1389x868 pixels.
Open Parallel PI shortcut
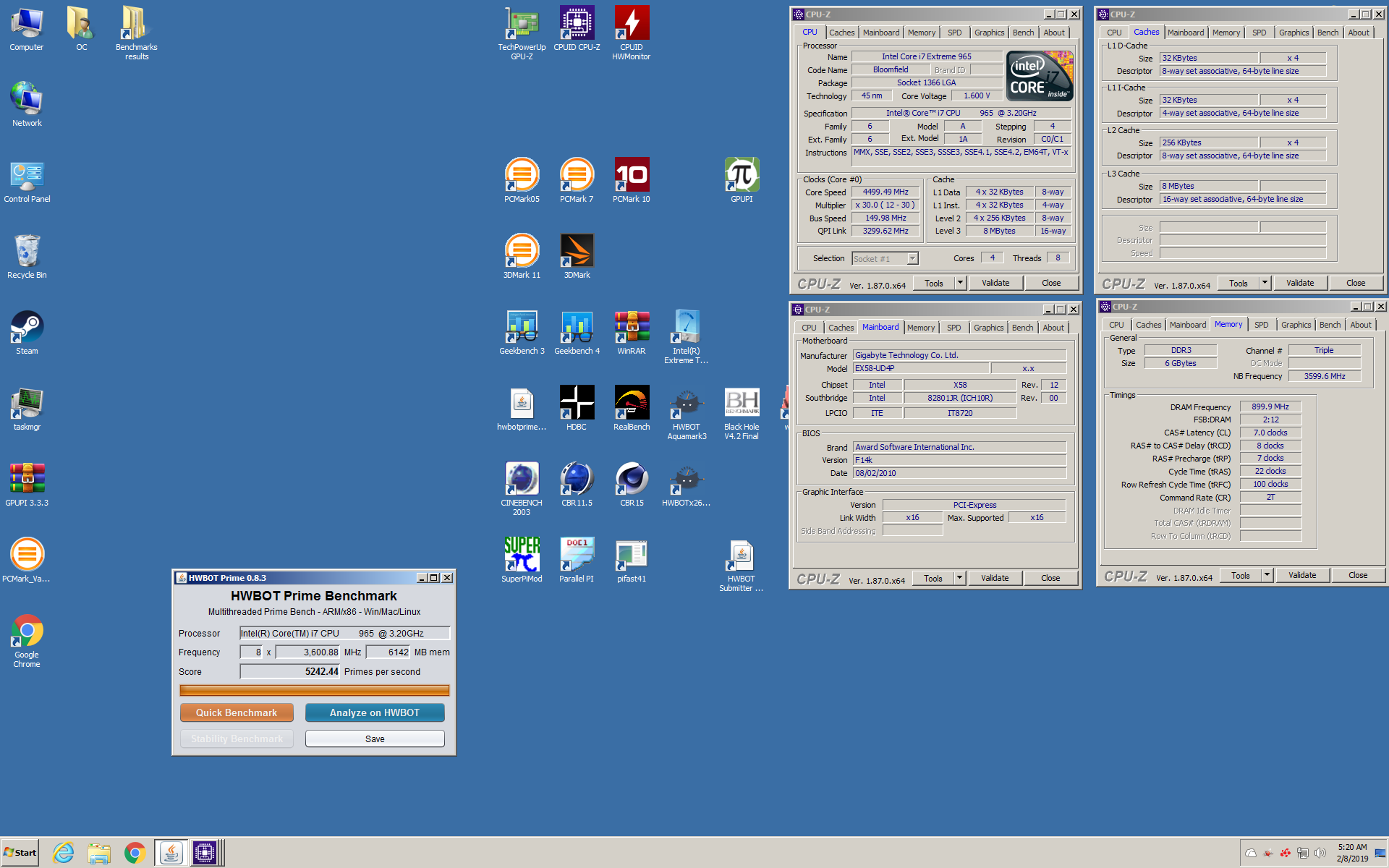[577, 561]
